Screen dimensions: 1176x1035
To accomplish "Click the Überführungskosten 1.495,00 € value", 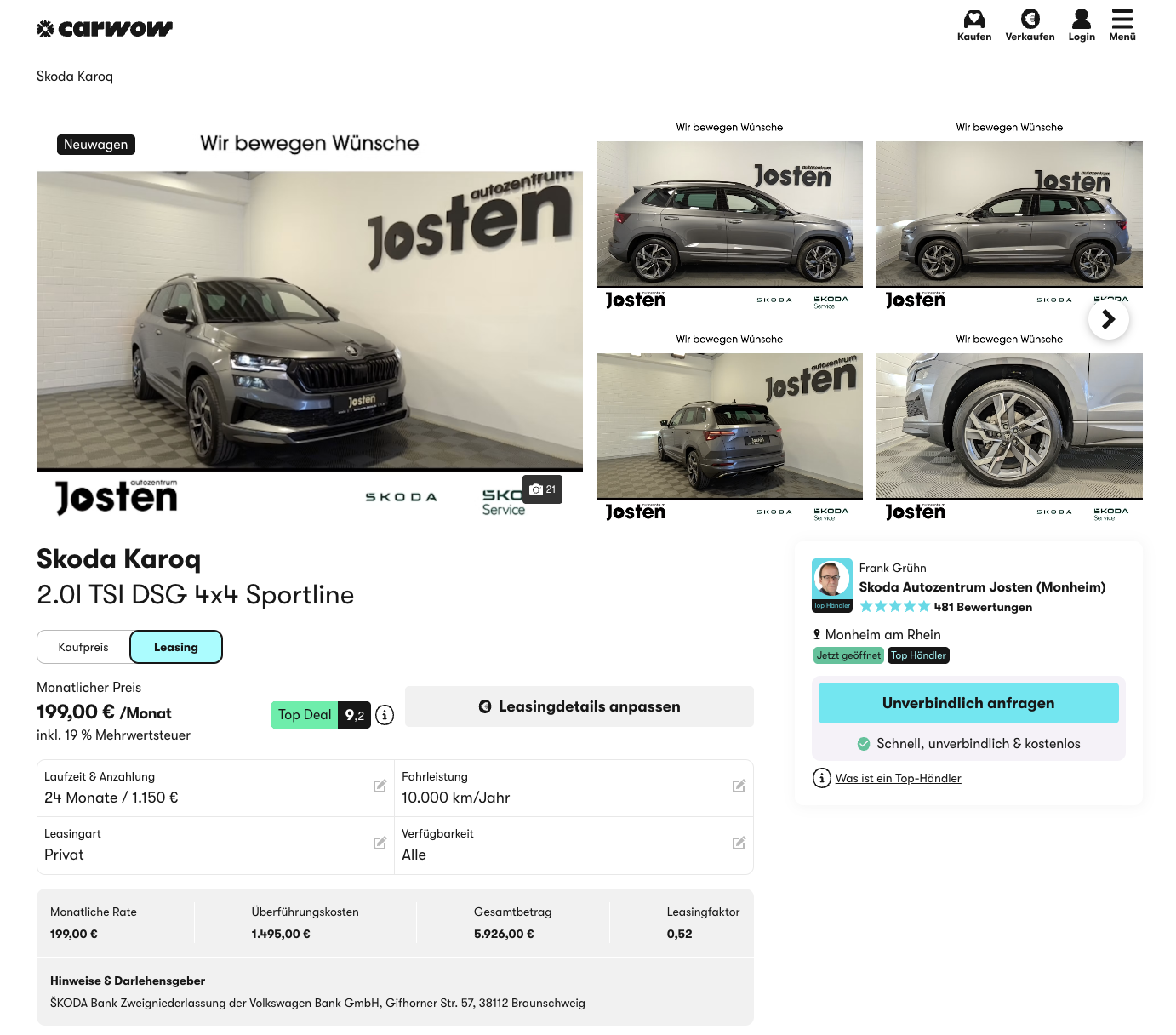I will coord(281,934).
